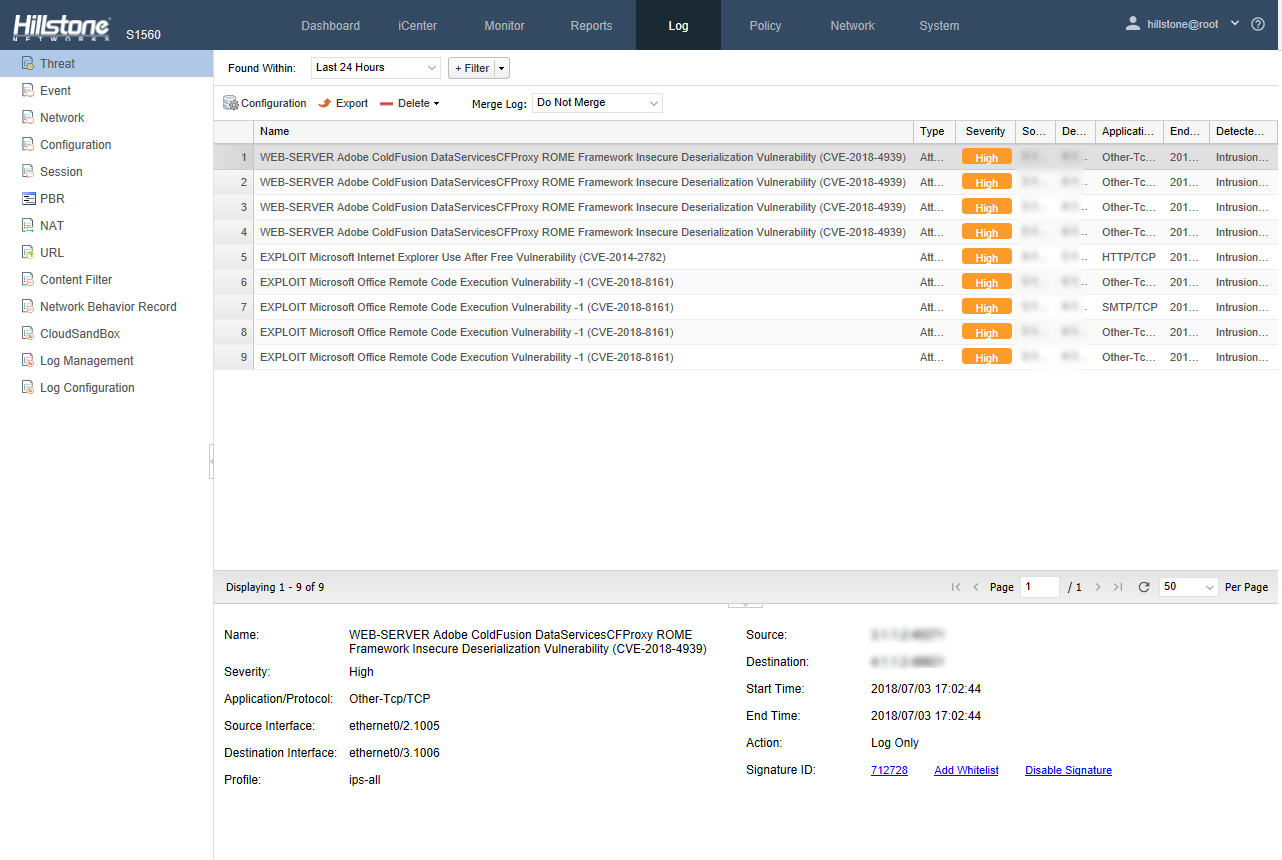The width and height of the screenshot is (1282, 860).
Task: Go to next page arrow
Action: [x=1098, y=587]
